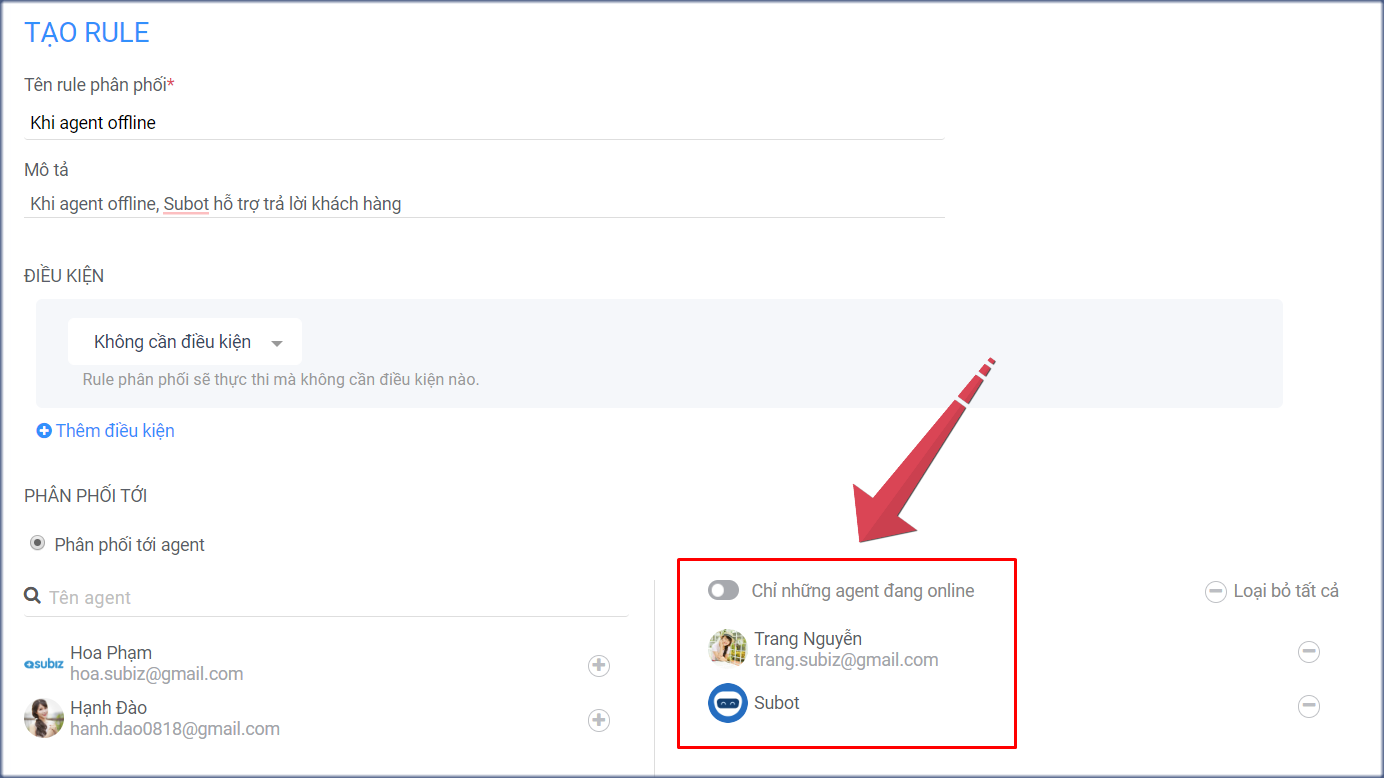Click the PHÂN PHỐI TỚI section label
This screenshot has height=778, width=1384.
85,495
